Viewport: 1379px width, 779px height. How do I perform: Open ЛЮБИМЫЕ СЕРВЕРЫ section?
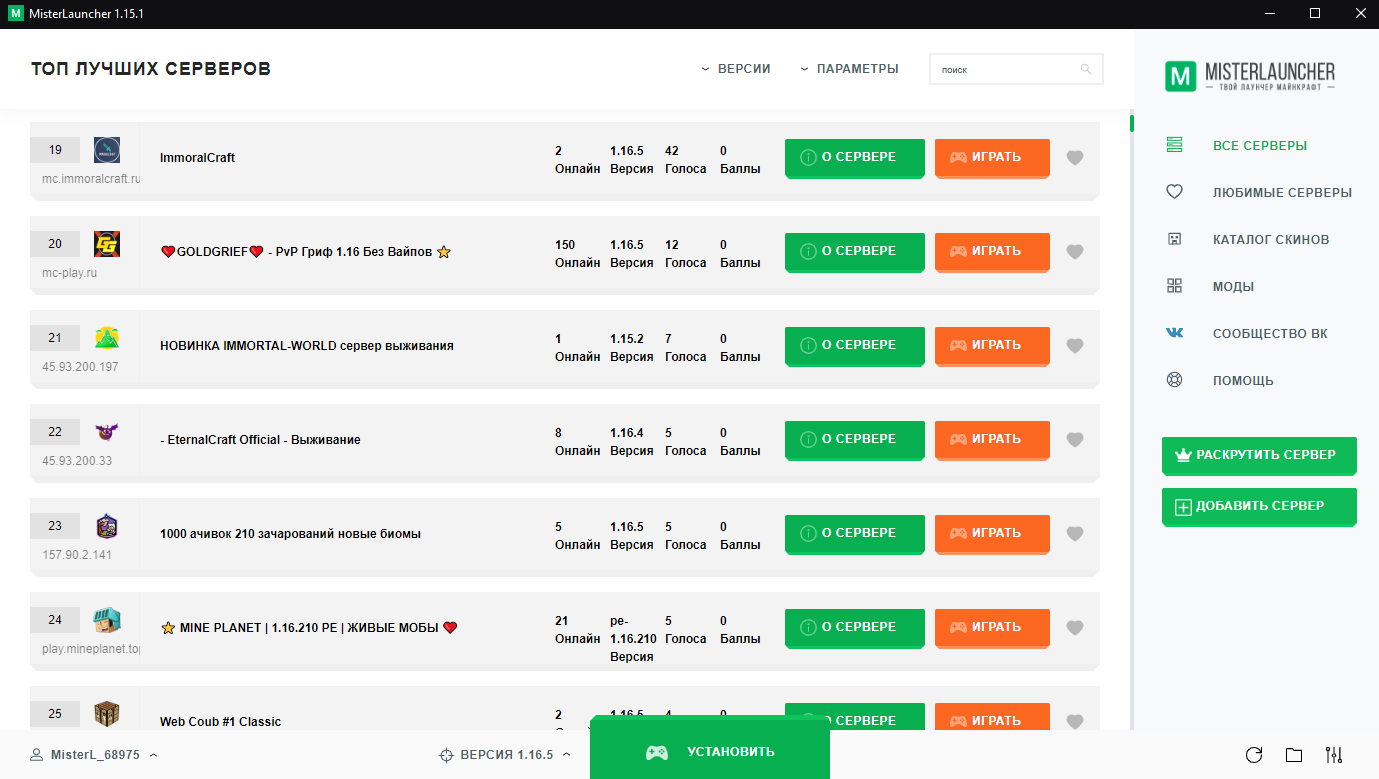point(1282,192)
